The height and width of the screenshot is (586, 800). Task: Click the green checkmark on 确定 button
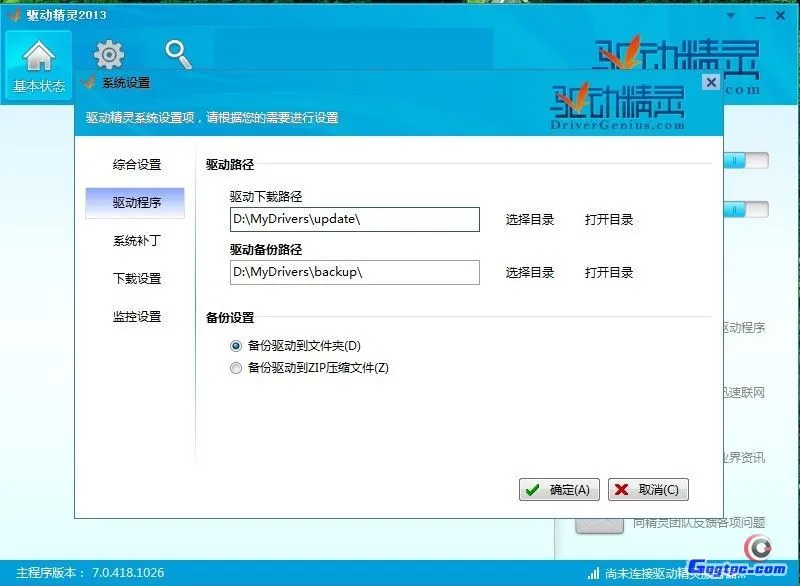pos(530,489)
